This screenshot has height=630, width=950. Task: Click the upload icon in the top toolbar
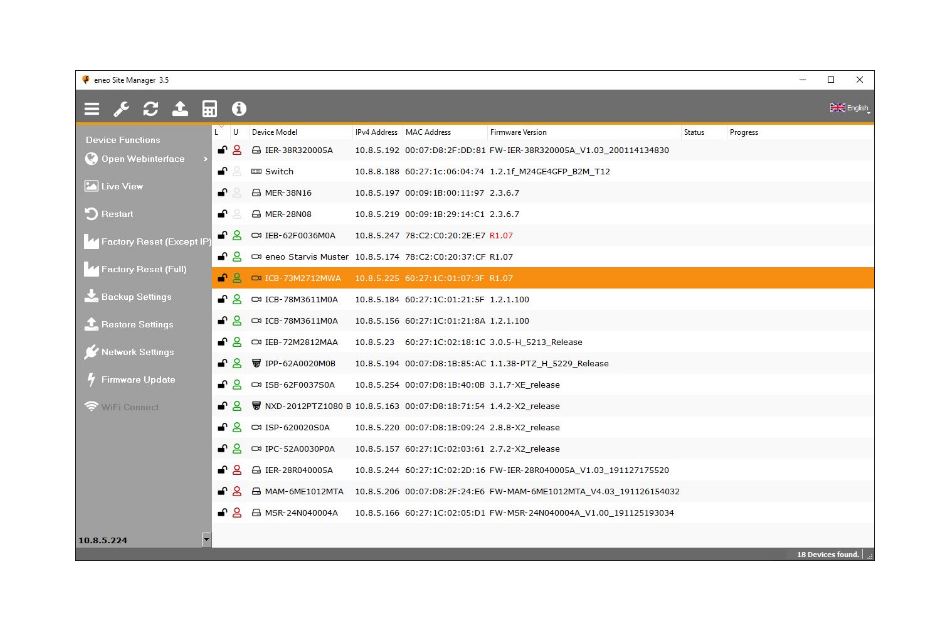[x=180, y=109]
